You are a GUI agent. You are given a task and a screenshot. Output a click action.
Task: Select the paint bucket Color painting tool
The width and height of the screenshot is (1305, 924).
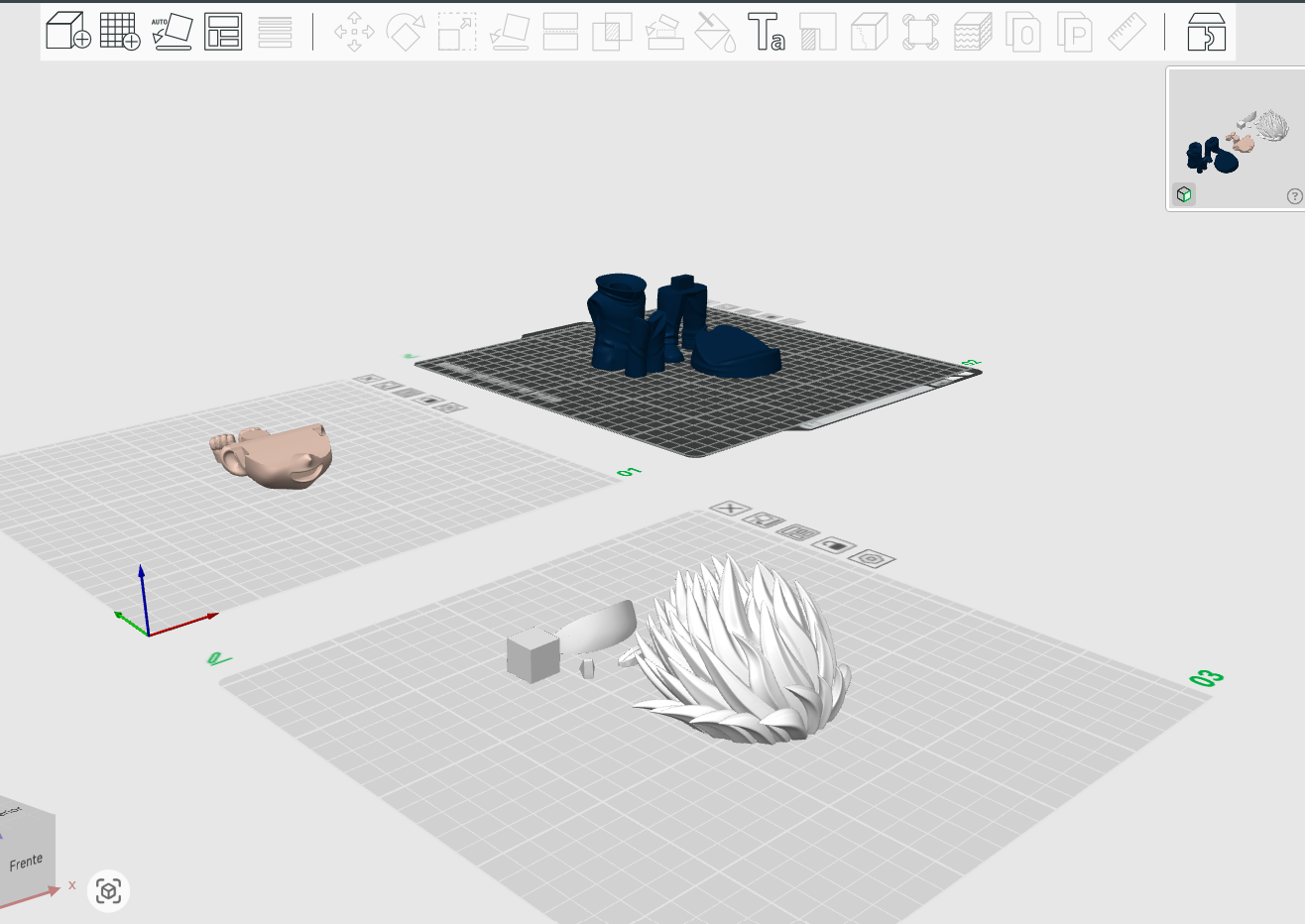[715, 32]
